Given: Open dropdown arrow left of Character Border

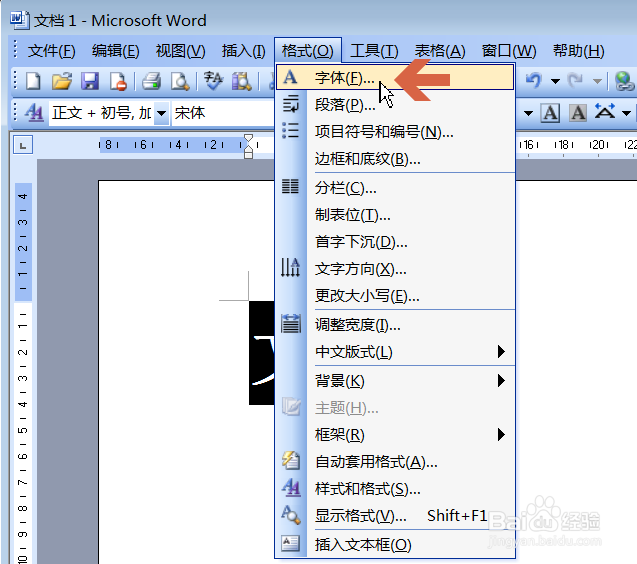Looking at the screenshot, I should pyautogui.click(x=528, y=113).
